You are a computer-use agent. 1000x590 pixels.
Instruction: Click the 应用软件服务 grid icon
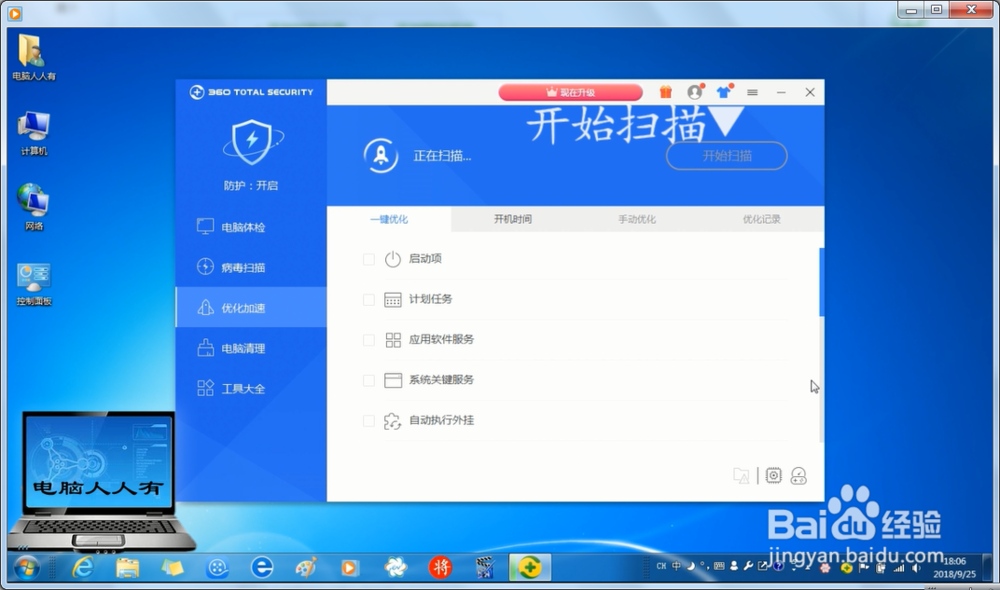pos(393,340)
